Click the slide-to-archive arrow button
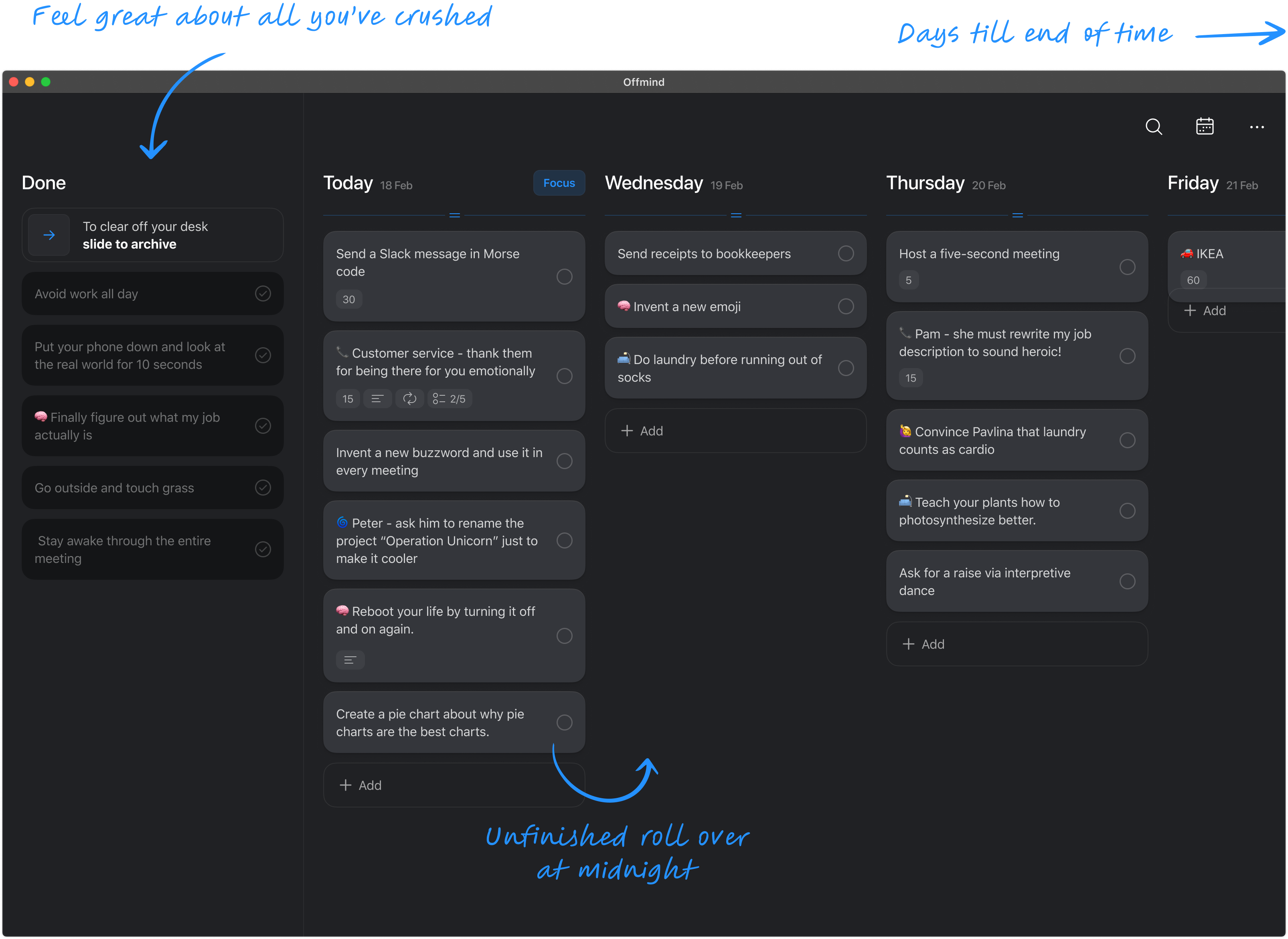The image size is (1288, 939). [49, 235]
